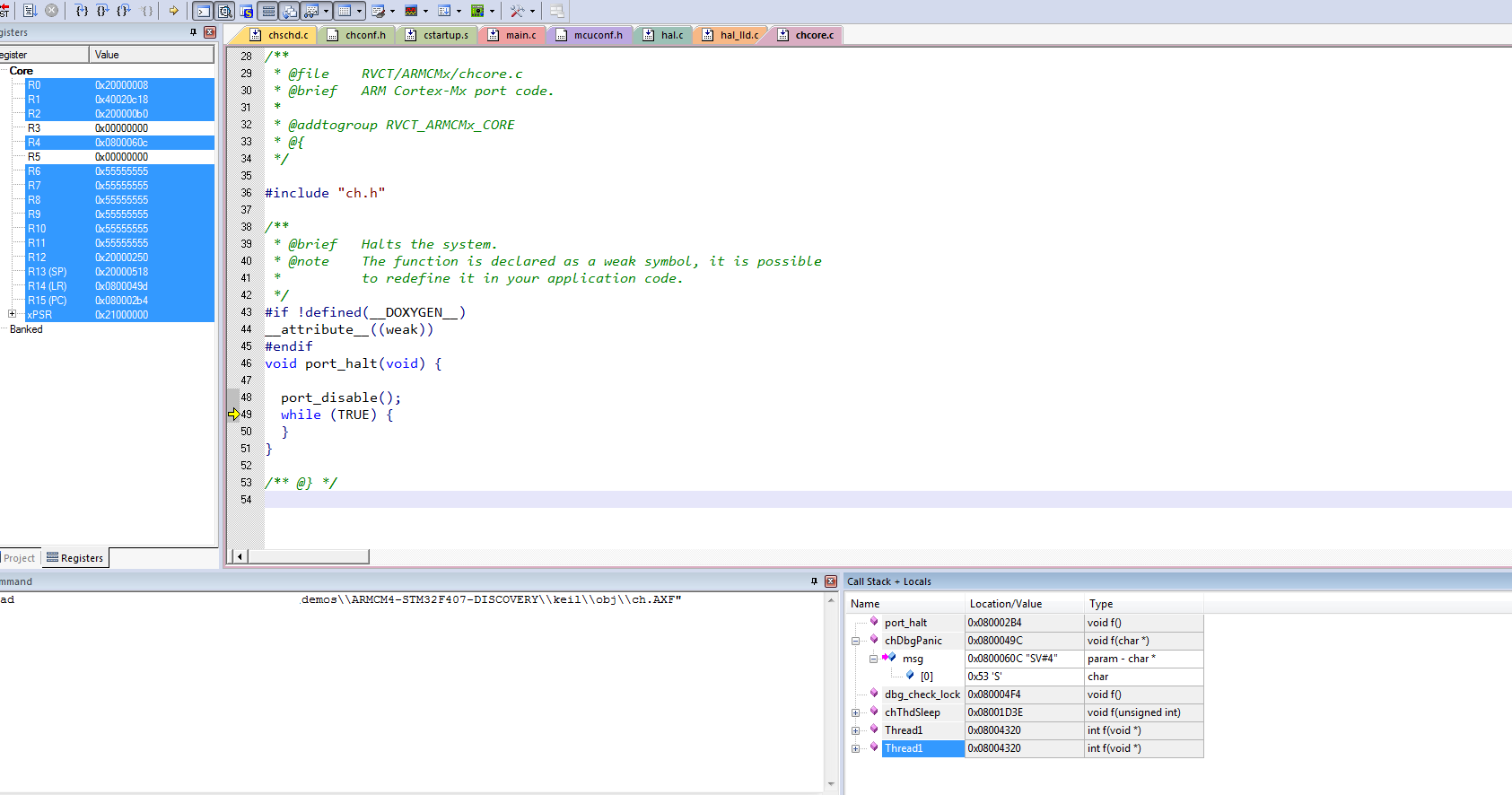Click the Type column header
Screen dimensions: 1512x795
pyautogui.click(x=1143, y=604)
